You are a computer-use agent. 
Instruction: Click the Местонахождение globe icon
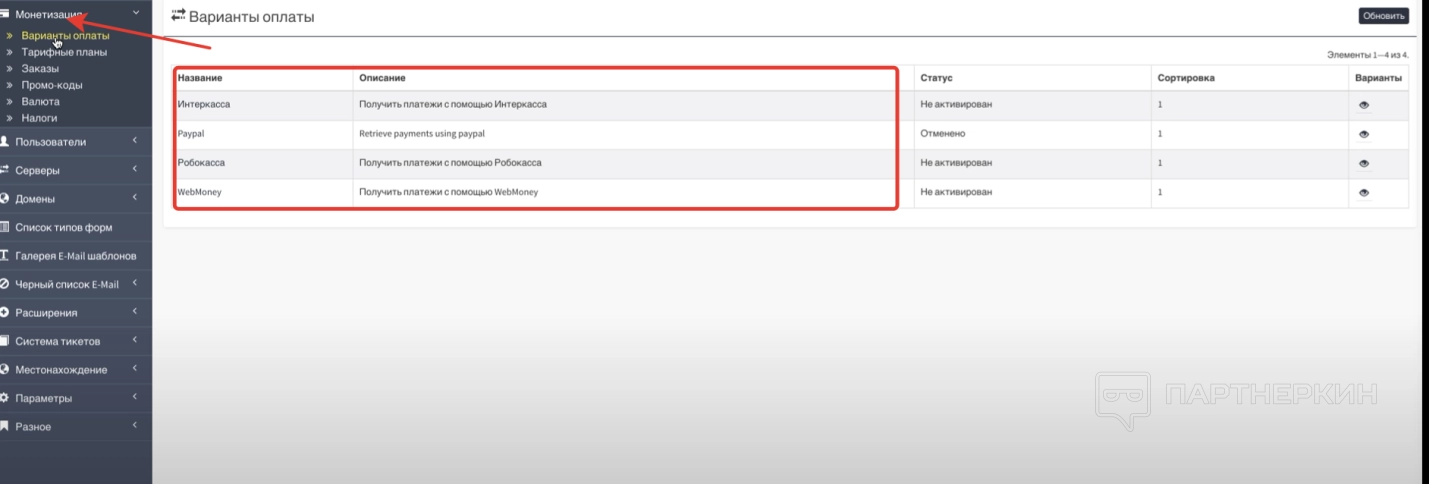(x=5, y=369)
